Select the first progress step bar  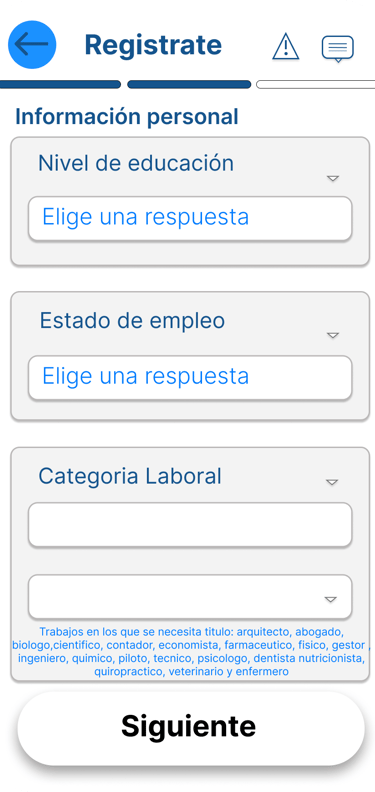tap(60, 84)
